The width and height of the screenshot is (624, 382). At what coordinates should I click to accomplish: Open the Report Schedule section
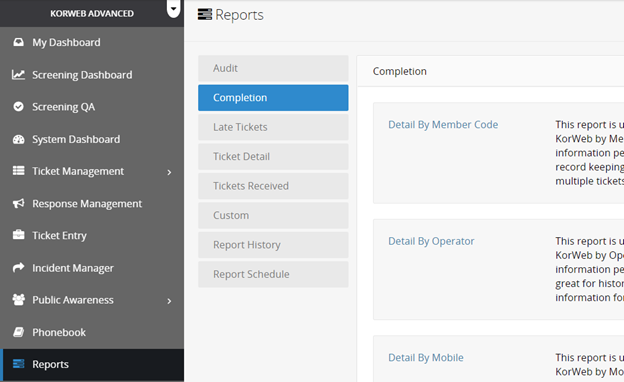pyautogui.click(x=273, y=275)
